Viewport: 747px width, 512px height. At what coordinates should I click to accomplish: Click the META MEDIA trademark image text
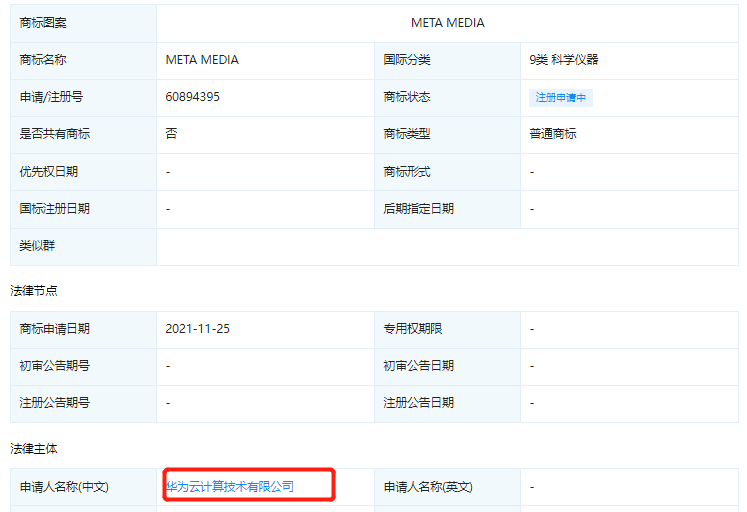[448, 23]
